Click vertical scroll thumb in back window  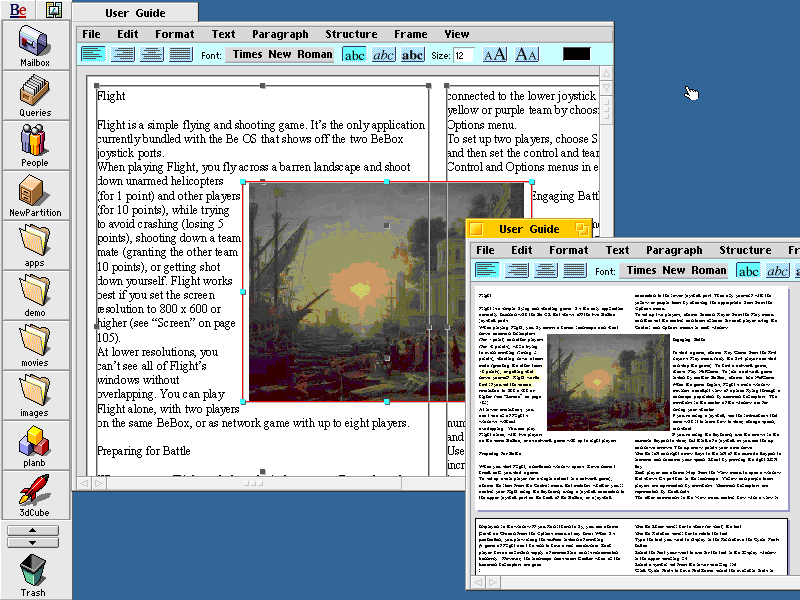(606, 109)
